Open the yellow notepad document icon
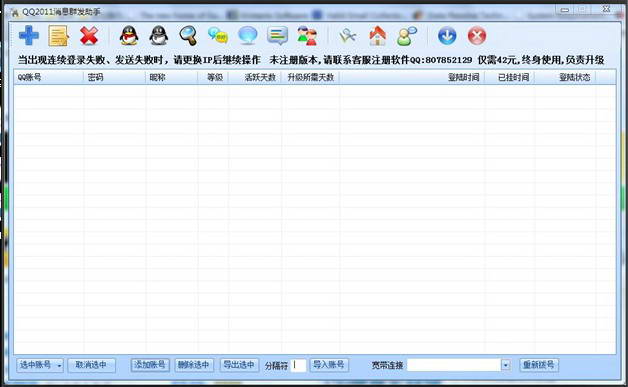This screenshot has width=628, height=387. click(x=58, y=36)
